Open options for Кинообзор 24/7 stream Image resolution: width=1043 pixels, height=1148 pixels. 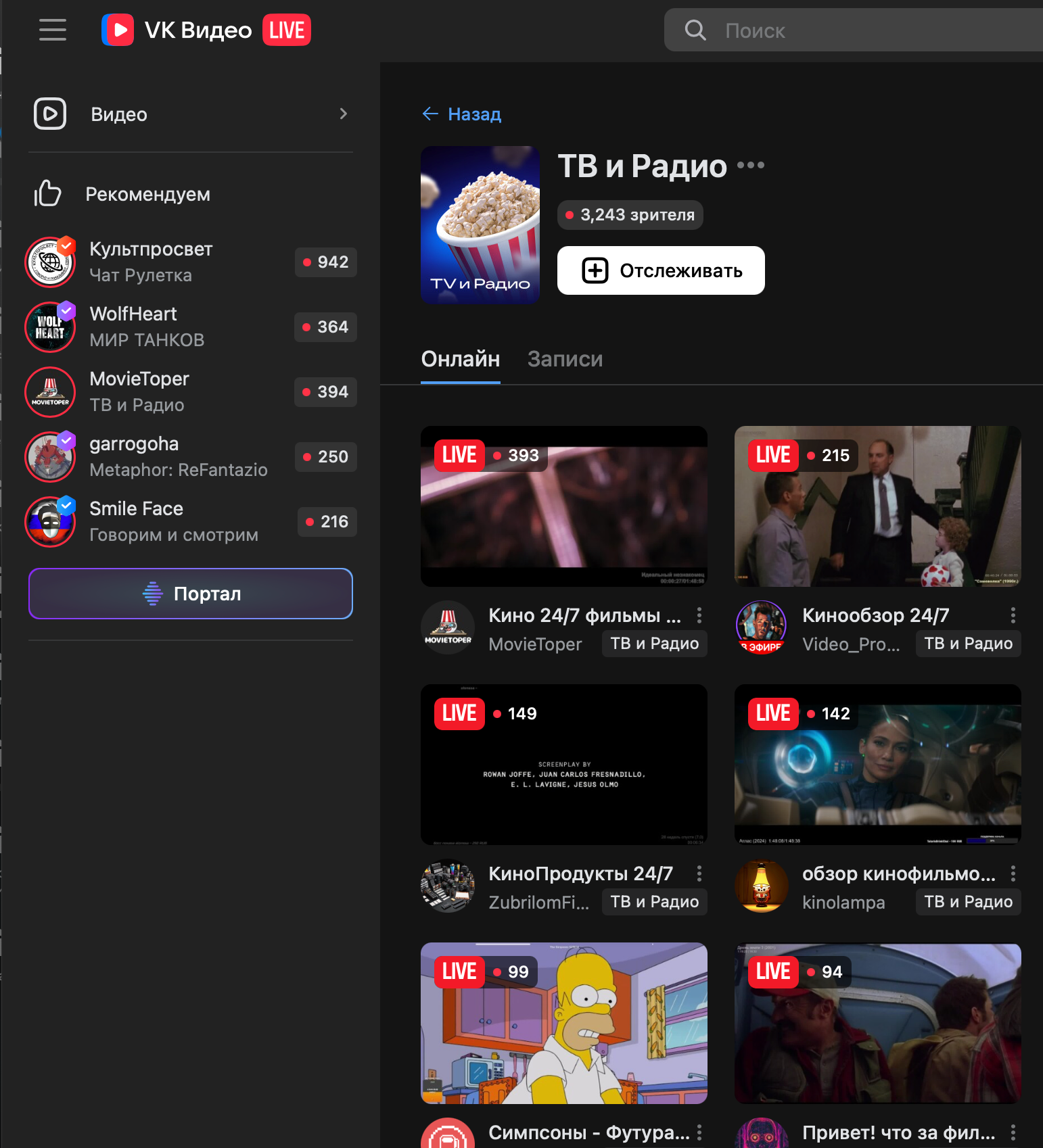coord(1013,615)
